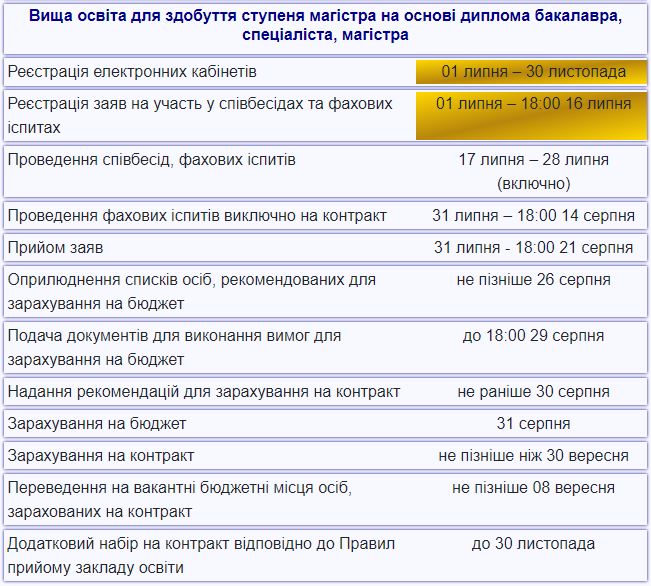Select the 'не пізніше ніж 30 вересня' cell
Screen dimensions: 651x586
point(533,456)
